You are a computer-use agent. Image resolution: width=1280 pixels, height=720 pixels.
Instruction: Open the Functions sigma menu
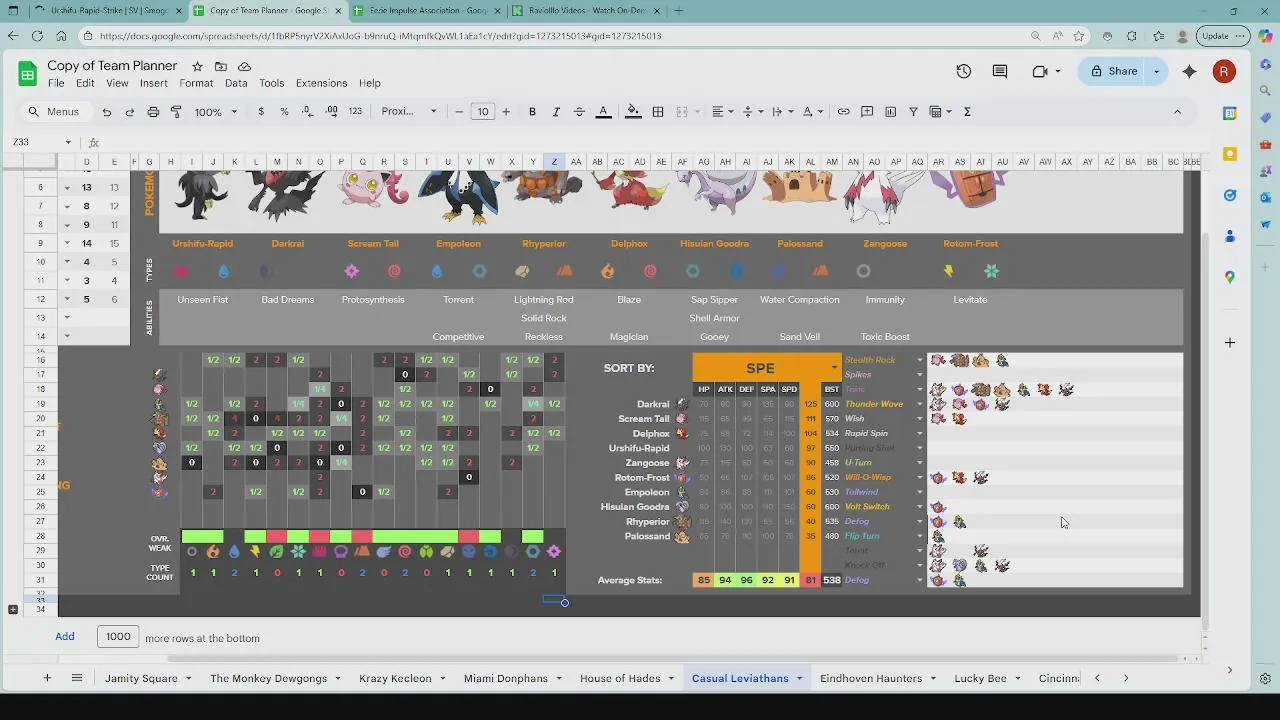point(967,112)
